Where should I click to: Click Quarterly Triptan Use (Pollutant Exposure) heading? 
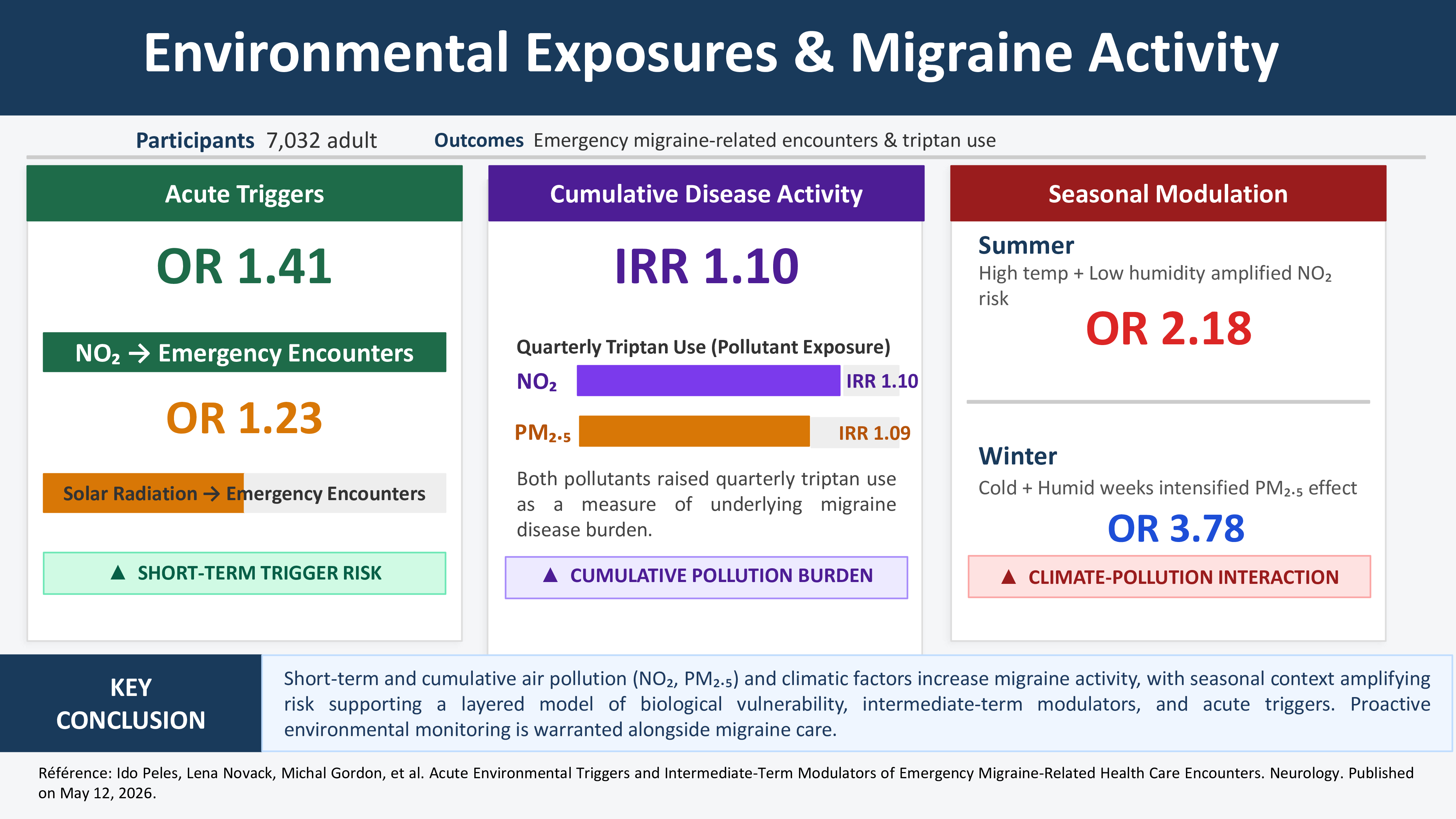pyautogui.click(x=703, y=347)
